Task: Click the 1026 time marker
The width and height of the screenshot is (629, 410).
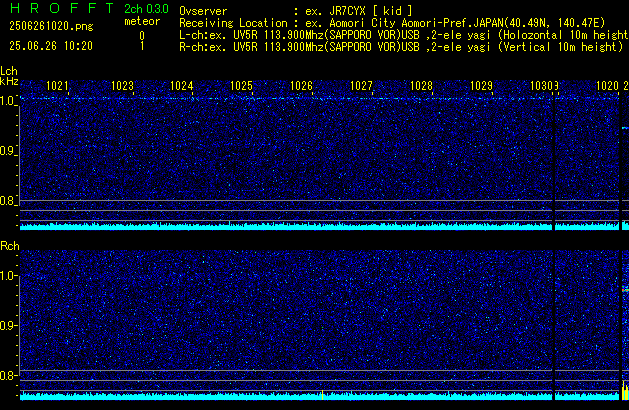Action: 301,86
